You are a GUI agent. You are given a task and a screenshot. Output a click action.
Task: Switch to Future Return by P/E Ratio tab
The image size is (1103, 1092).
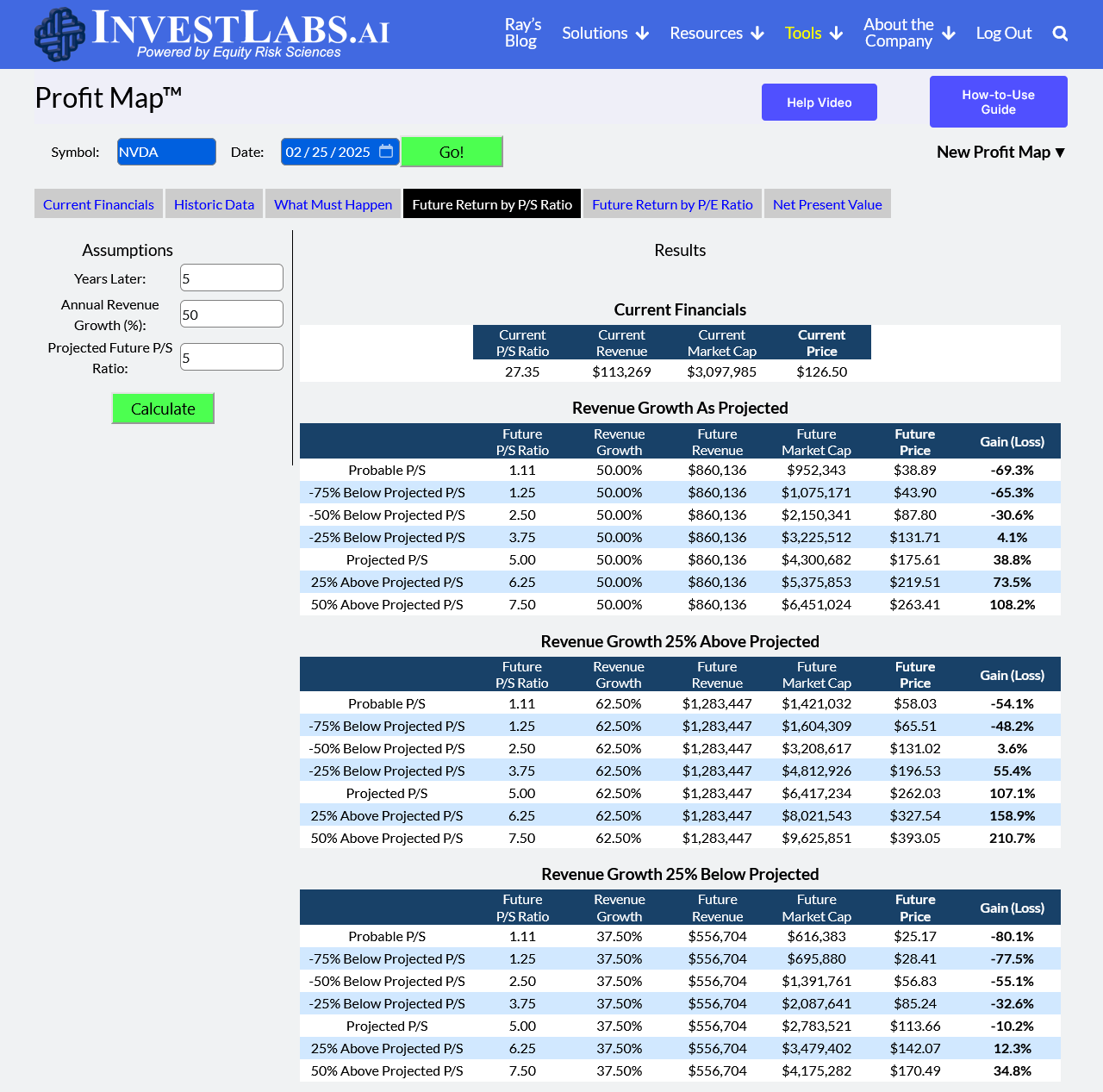pyautogui.click(x=672, y=204)
